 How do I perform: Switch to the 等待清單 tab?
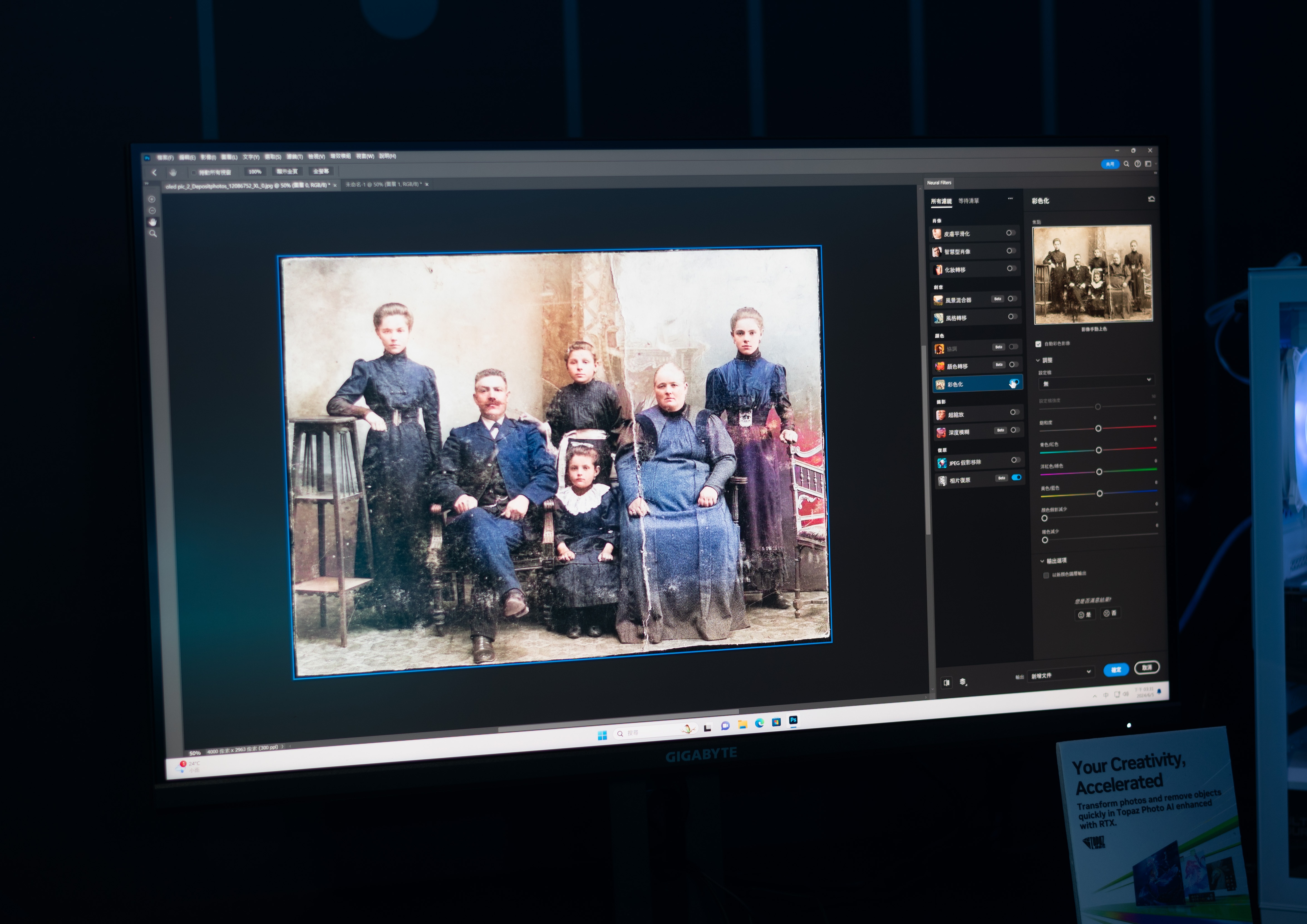[x=969, y=201]
